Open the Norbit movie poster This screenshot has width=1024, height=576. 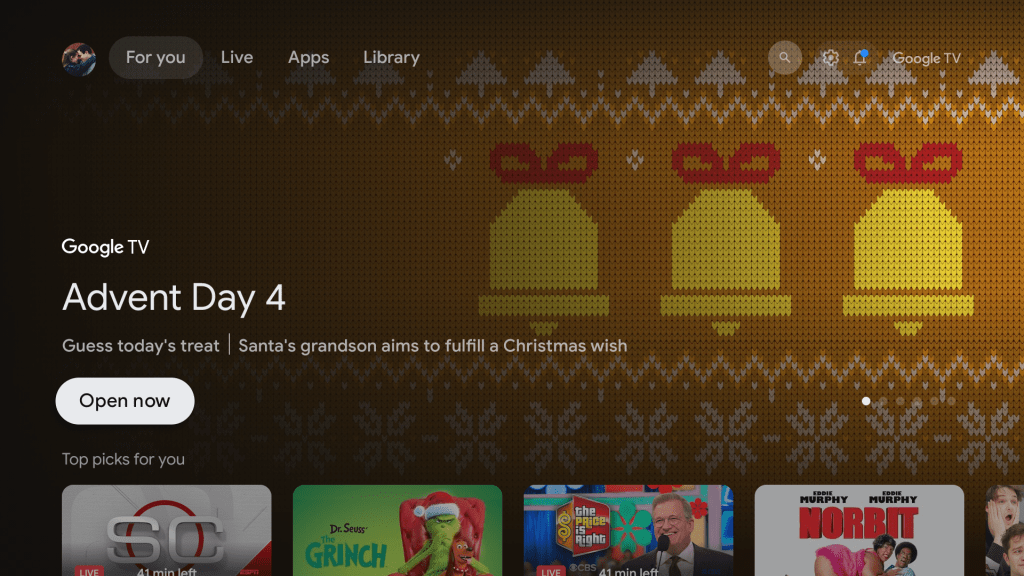point(859,530)
